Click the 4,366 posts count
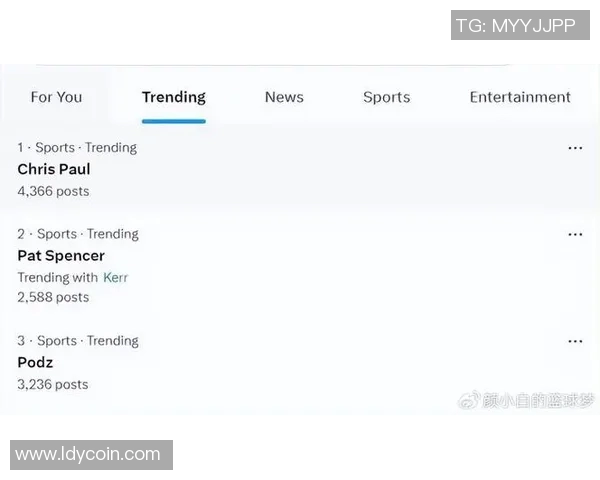The image size is (600, 480). point(53,191)
